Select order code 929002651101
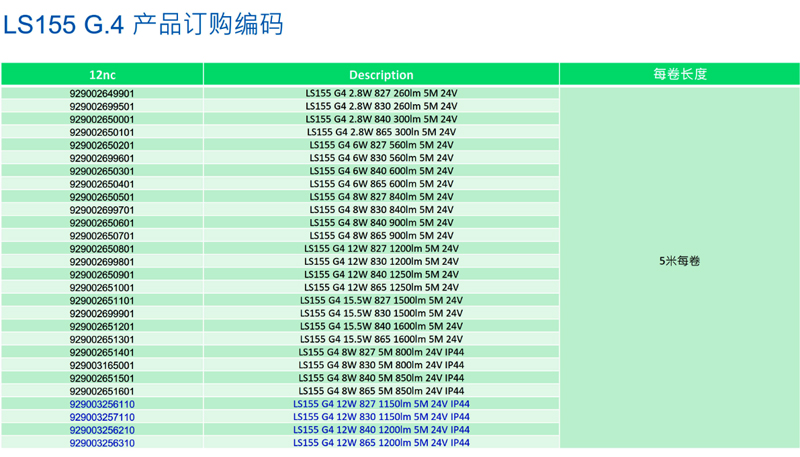 [102, 300]
